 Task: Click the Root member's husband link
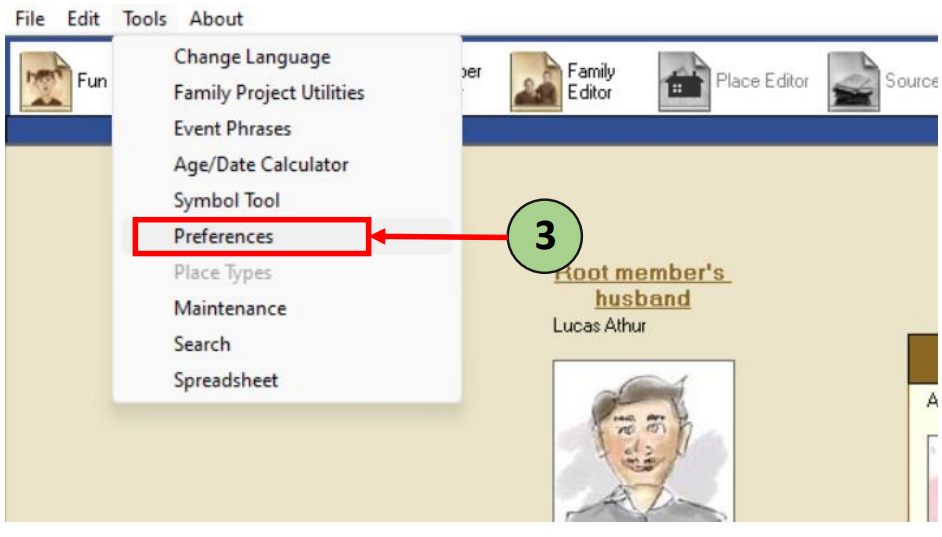[642, 286]
